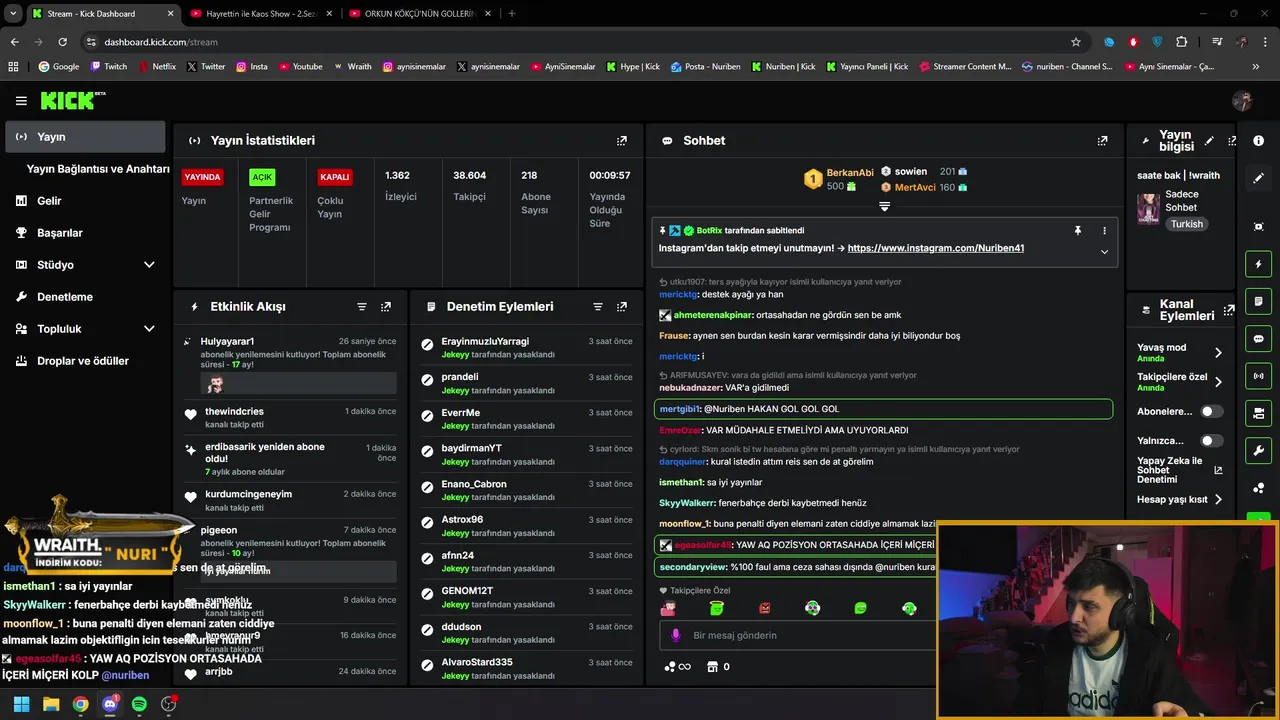The width and height of the screenshot is (1280, 720).
Task: Open Hesap yaşı kısıt settings arrow
Action: (x=1218, y=499)
